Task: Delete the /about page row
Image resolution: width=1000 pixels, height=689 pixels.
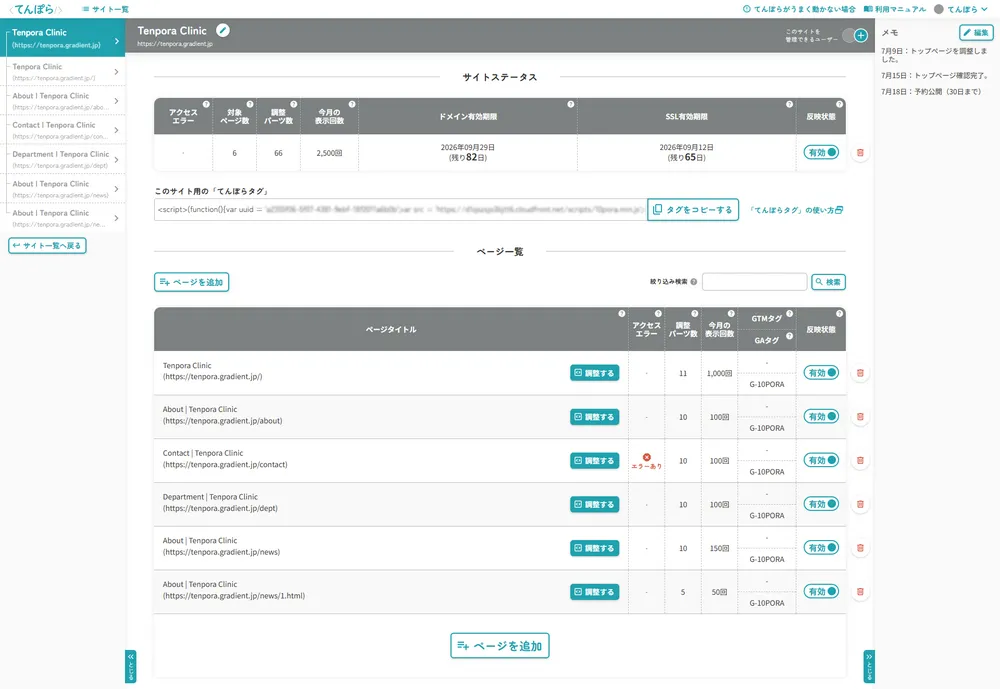Action: [x=860, y=417]
